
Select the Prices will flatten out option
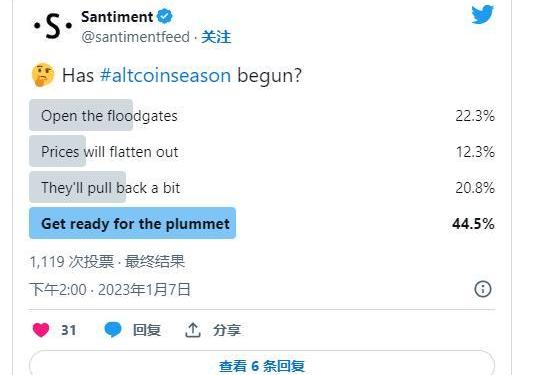(262, 152)
